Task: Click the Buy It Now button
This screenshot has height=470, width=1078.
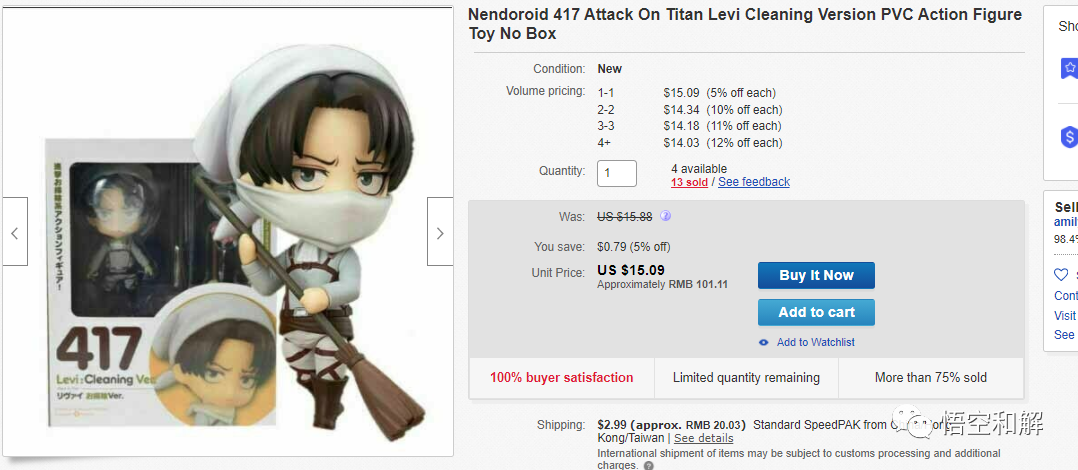Action: [x=816, y=275]
